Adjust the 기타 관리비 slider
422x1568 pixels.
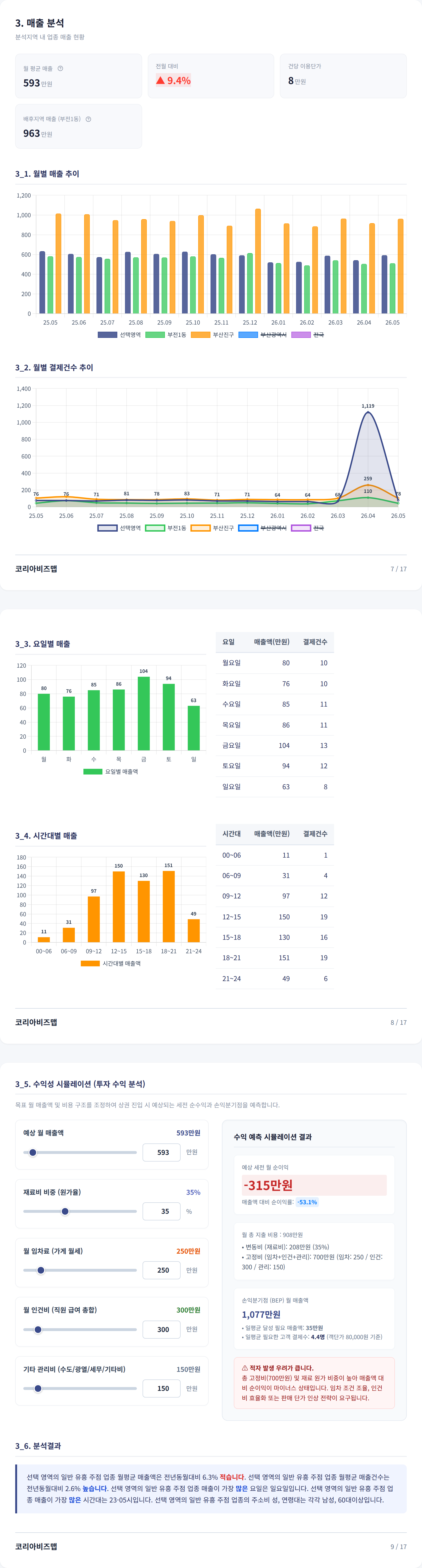(80, 1389)
